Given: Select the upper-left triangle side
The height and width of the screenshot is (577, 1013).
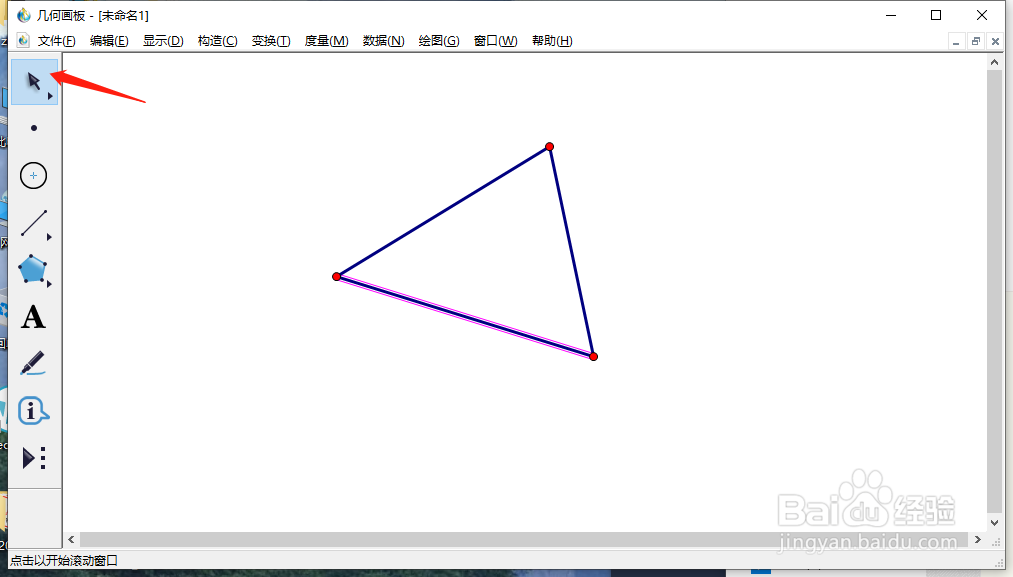Looking at the screenshot, I should pyautogui.click(x=443, y=212).
